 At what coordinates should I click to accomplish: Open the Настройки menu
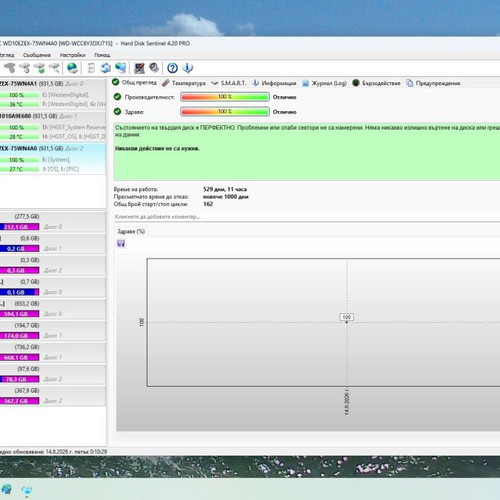tap(72, 55)
